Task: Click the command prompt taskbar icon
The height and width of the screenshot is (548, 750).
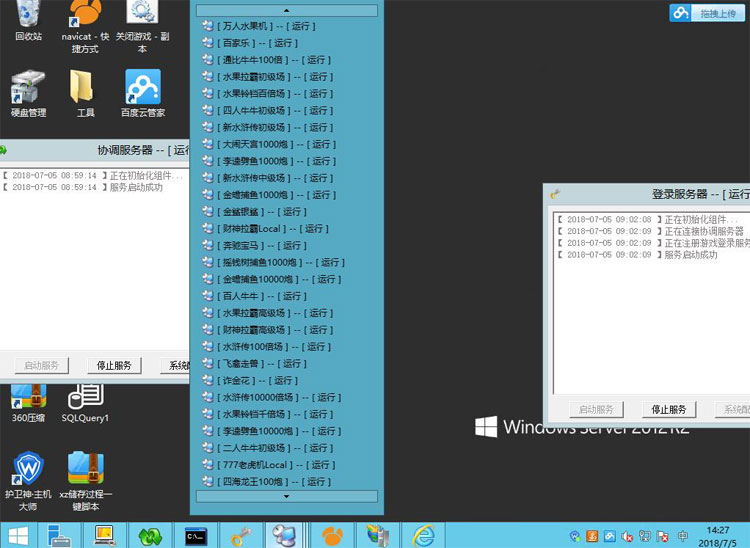Action: pyautogui.click(x=196, y=535)
